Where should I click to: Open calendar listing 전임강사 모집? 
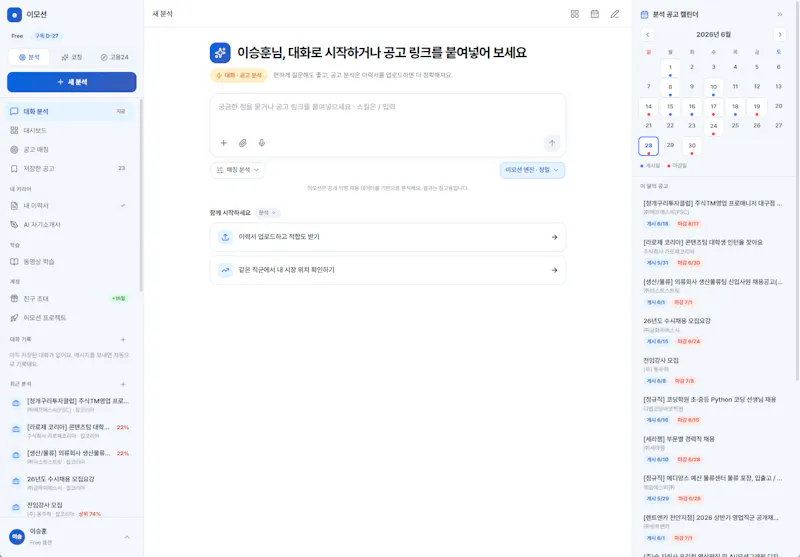coord(713,370)
